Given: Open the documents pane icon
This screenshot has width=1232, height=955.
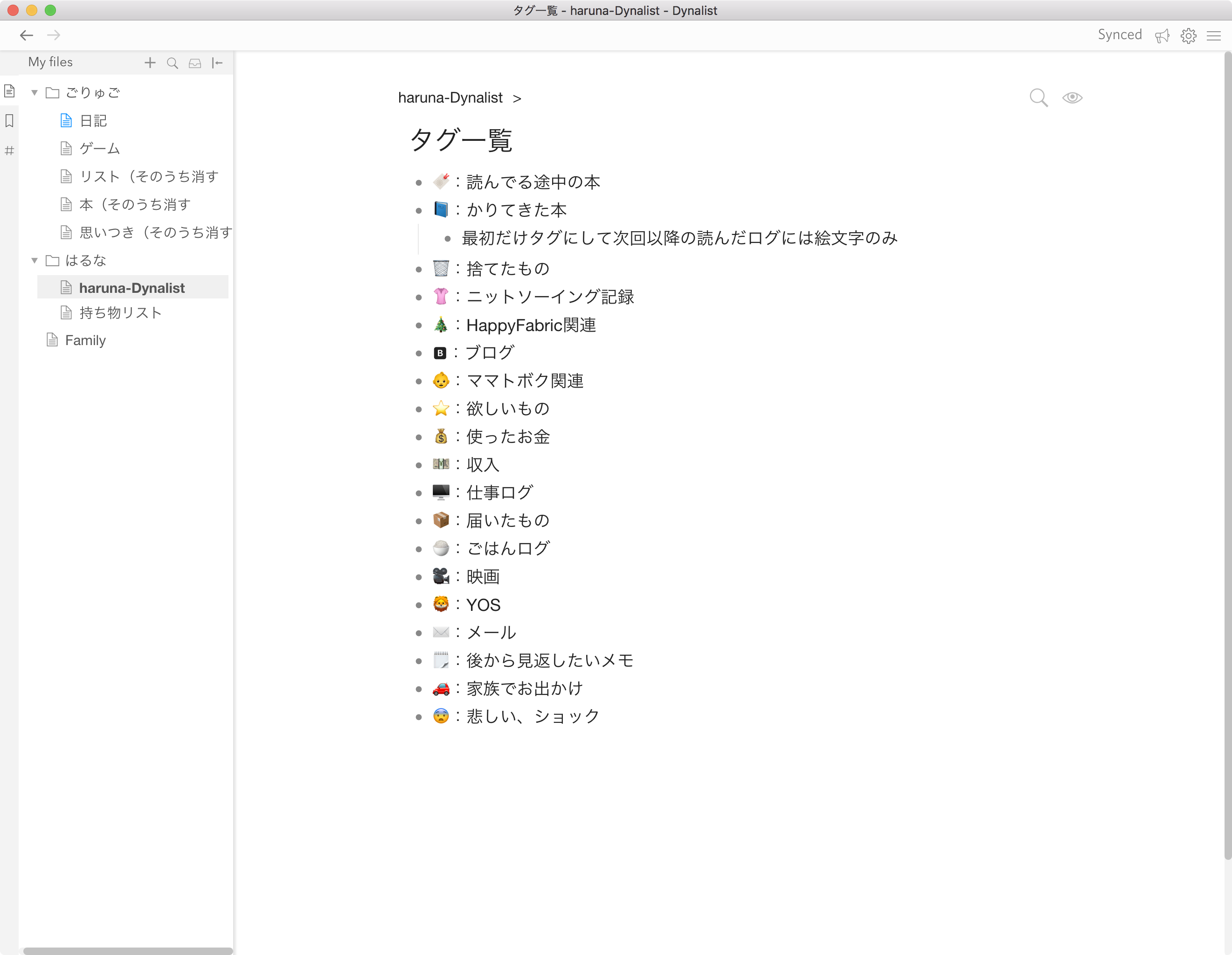Looking at the screenshot, I should 10,90.
